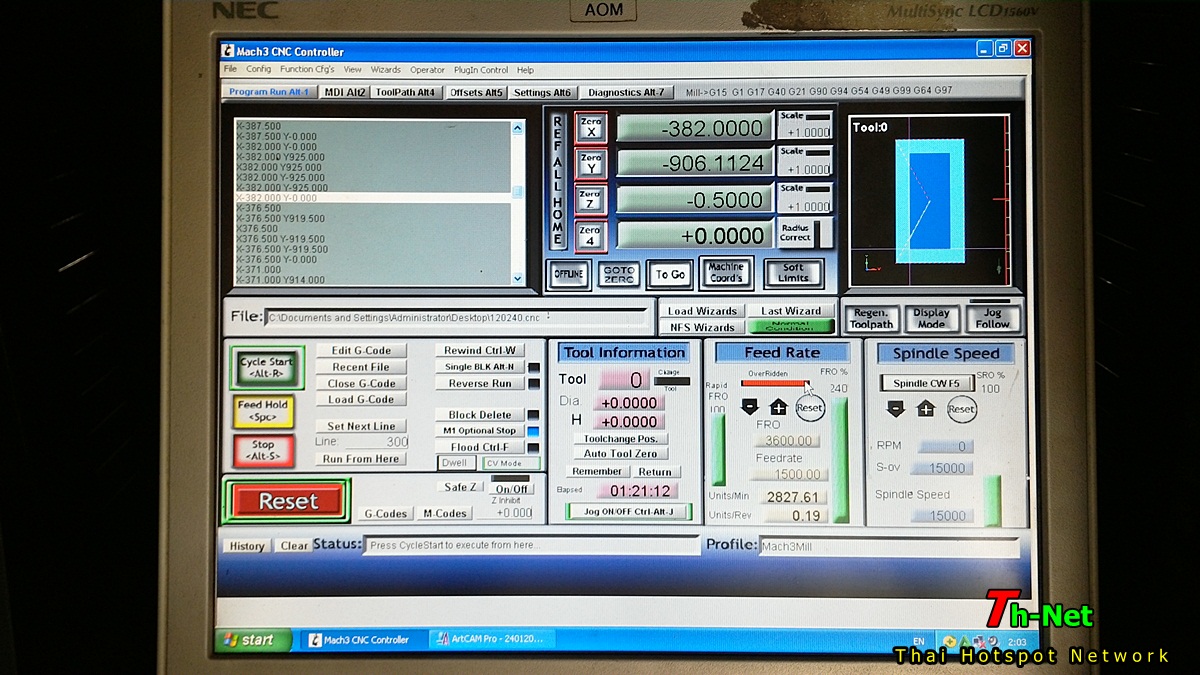Switch to ArtCAM Pro in taskbar
The height and width of the screenshot is (675, 1200).
click(492, 640)
